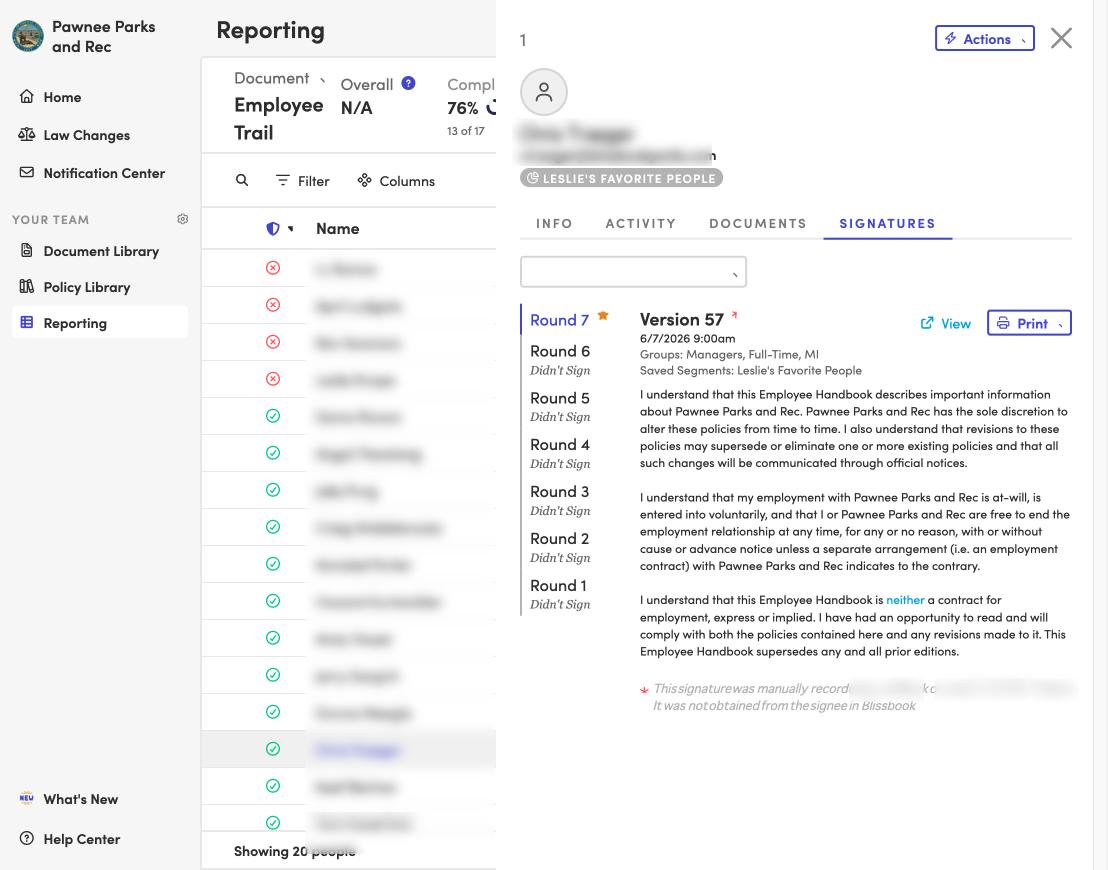Open Law Changes scales icon
Viewport: 1108px width, 870px height.
click(x=27, y=134)
